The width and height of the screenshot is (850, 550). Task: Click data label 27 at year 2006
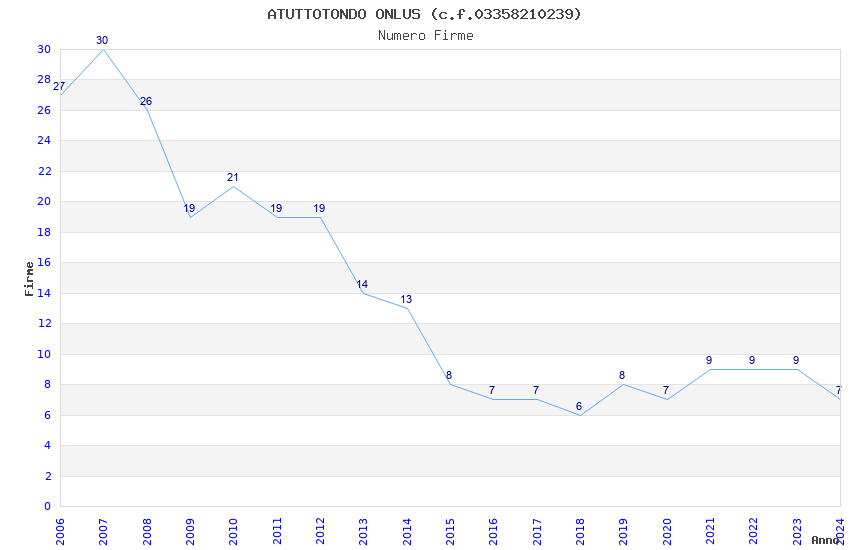[59, 86]
